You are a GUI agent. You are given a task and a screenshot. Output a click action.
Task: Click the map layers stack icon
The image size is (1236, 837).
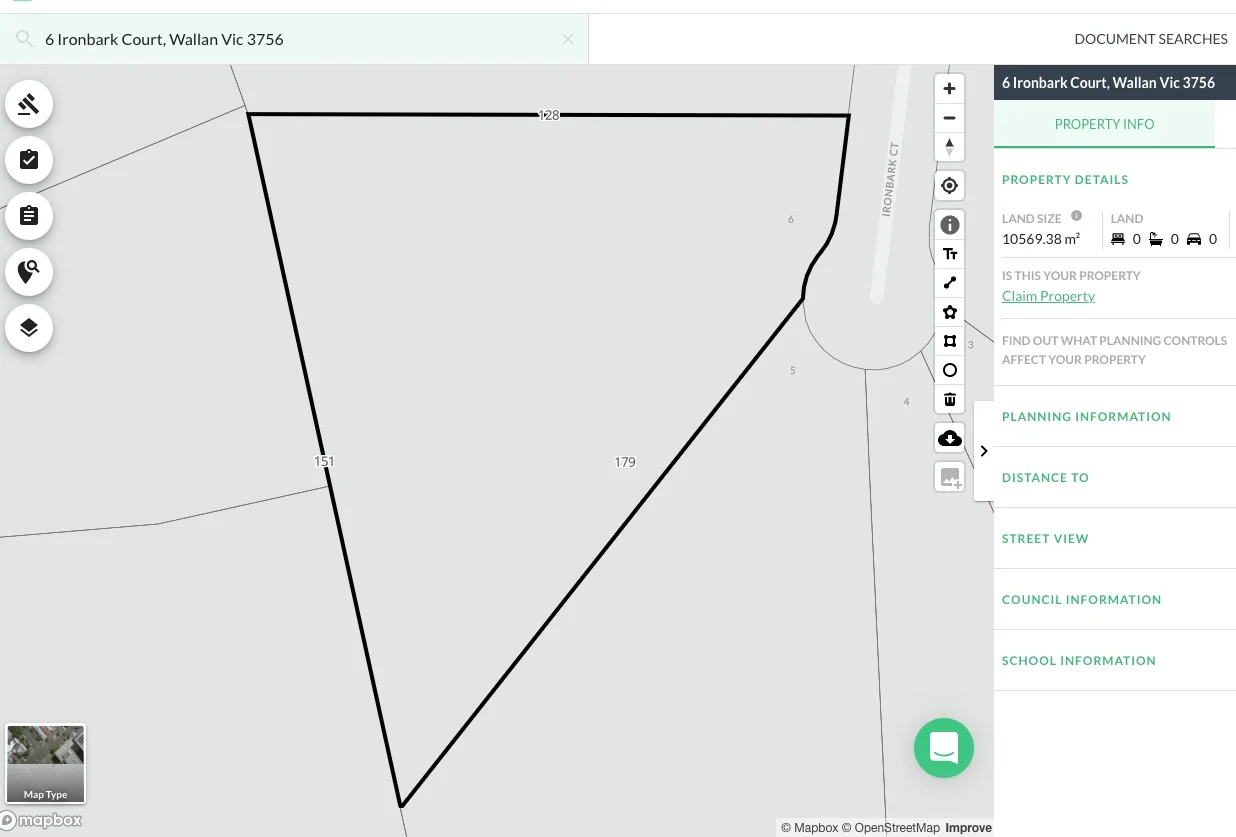tap(29, 328)
